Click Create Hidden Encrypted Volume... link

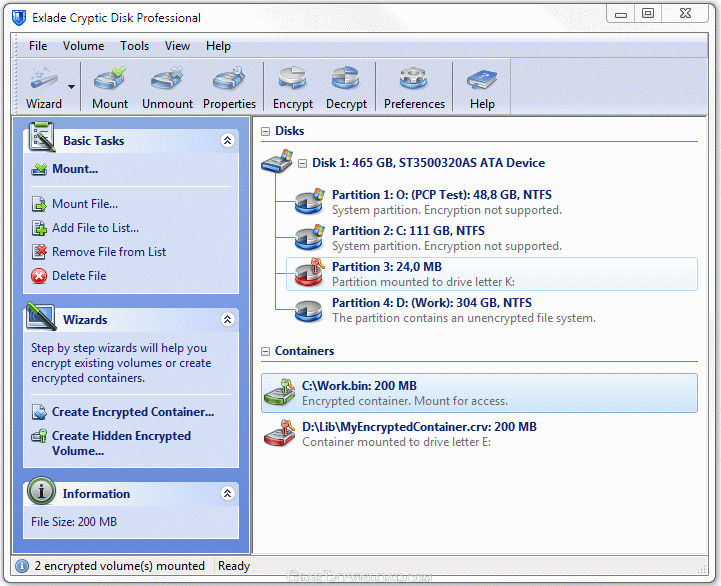[121, 443]
